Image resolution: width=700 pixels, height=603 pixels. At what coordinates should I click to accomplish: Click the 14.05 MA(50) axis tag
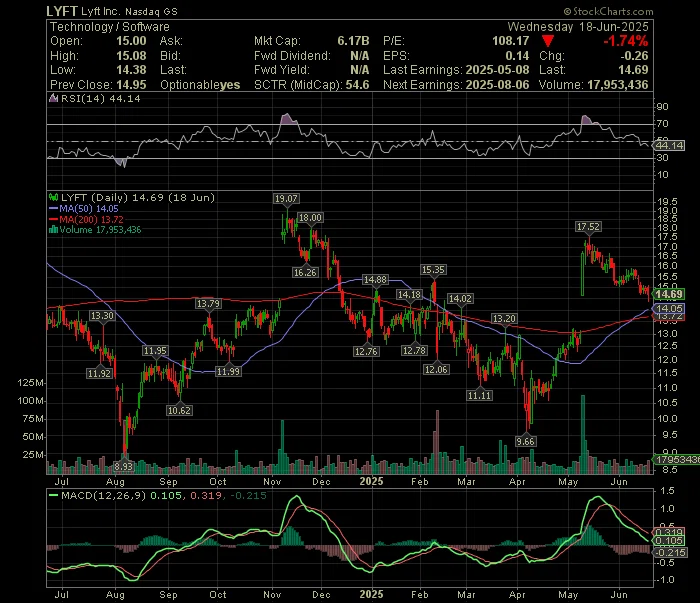click(x=668, y=308)
